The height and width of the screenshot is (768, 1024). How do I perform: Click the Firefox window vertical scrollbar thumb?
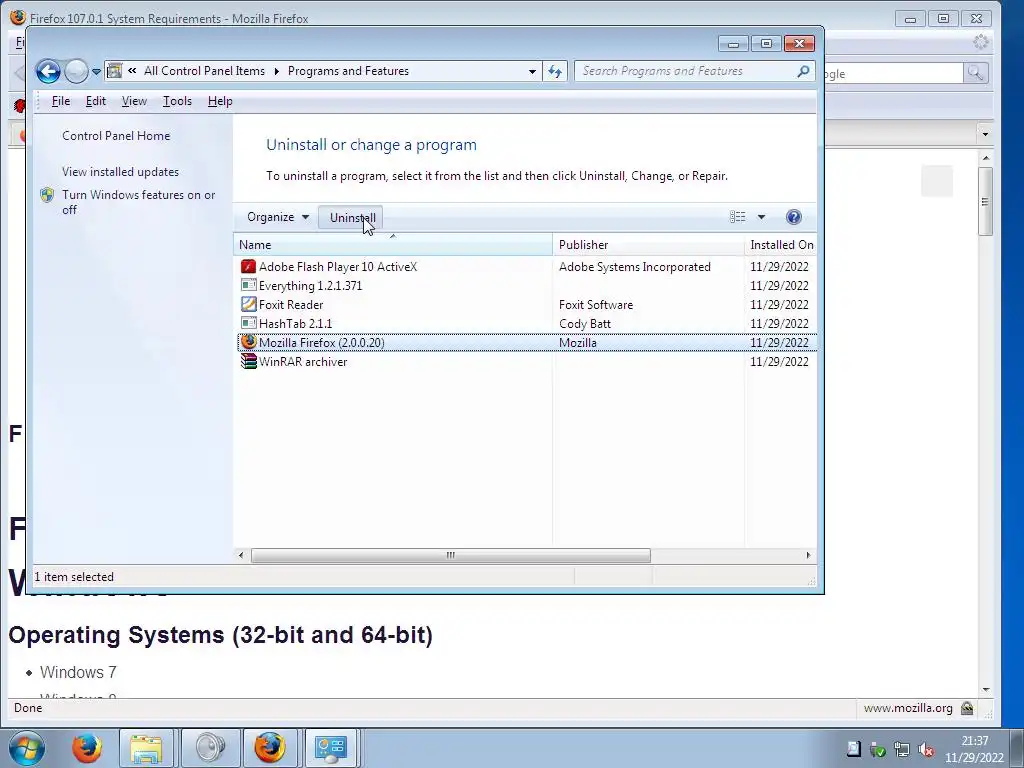pyautogui.click(x=985, y=201)
